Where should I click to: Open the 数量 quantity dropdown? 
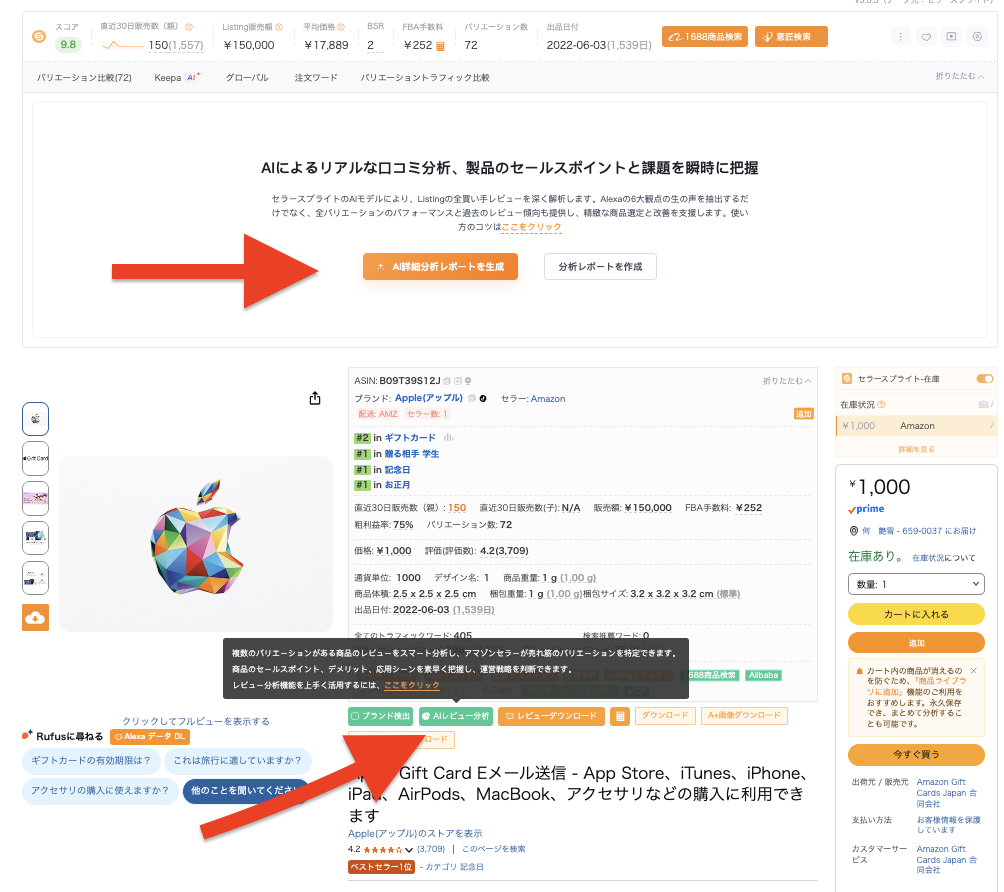click(916, 584)
